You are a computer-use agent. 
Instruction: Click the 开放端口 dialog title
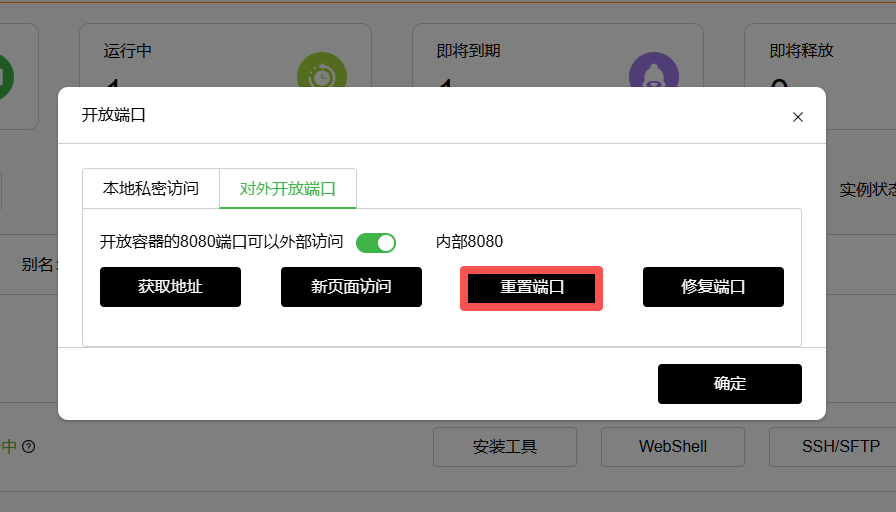tap(114, 115)
